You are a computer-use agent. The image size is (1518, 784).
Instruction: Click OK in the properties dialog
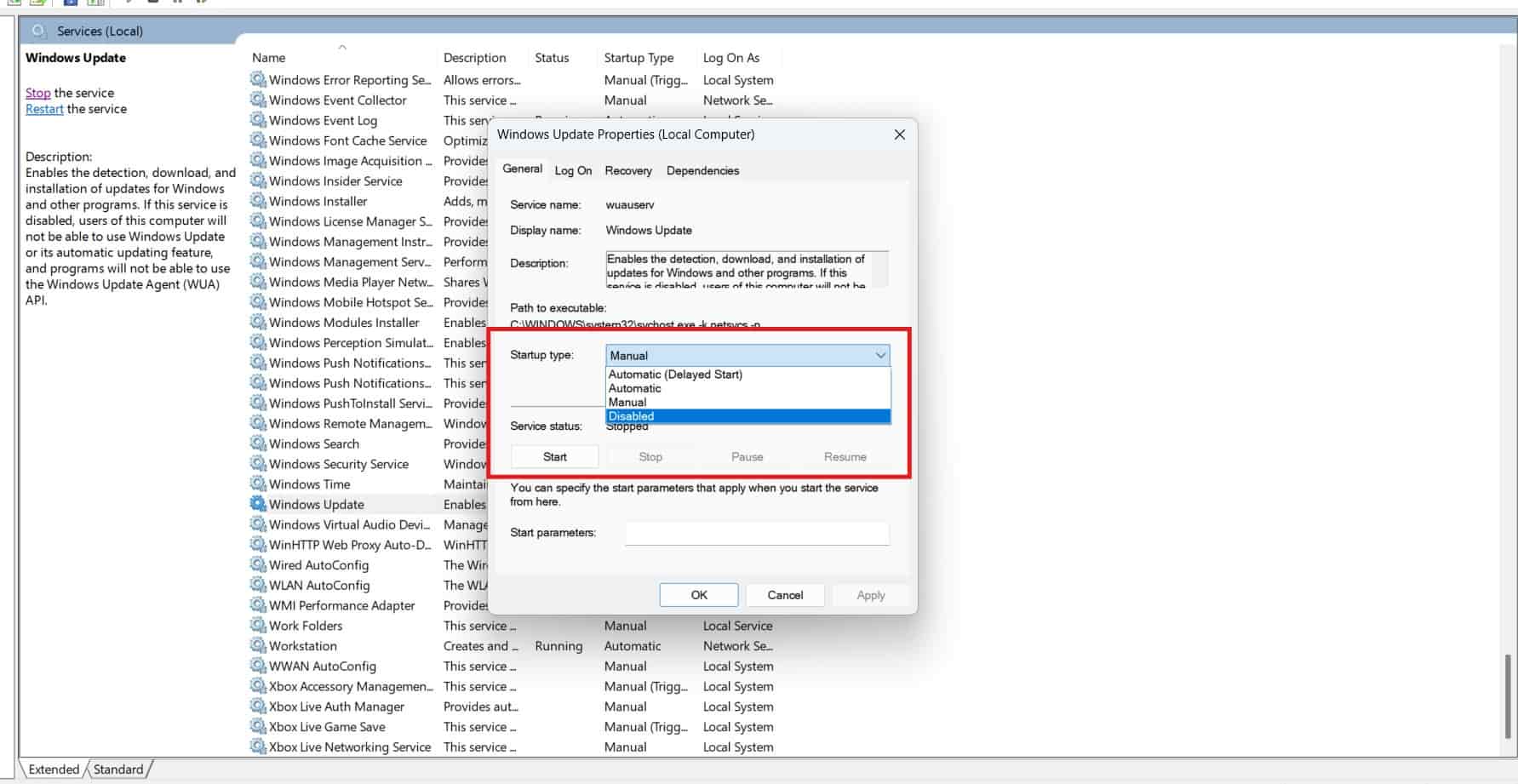[x=699, y=595]
